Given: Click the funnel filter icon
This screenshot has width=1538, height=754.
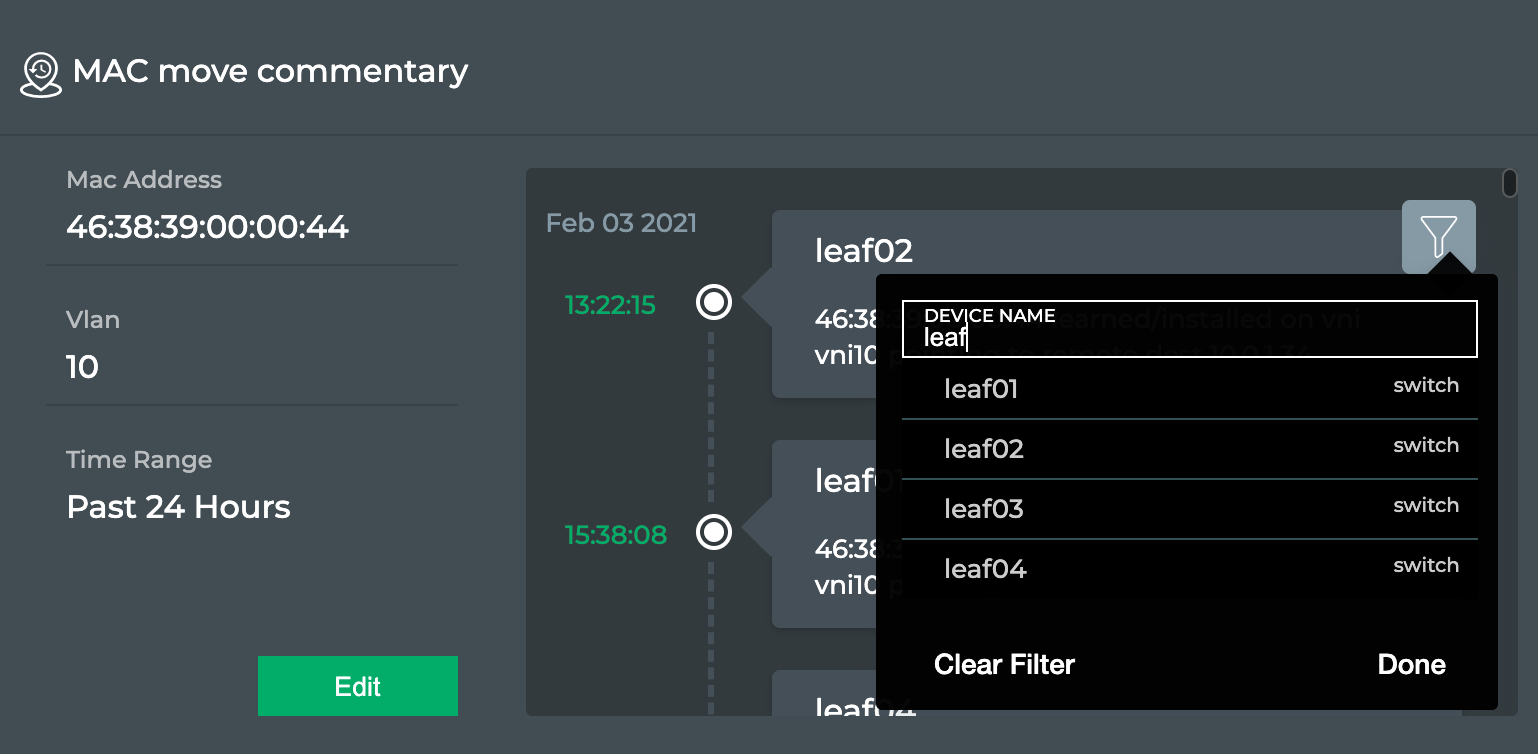Looking at the screenshot, I should [x=1438, y=237].
